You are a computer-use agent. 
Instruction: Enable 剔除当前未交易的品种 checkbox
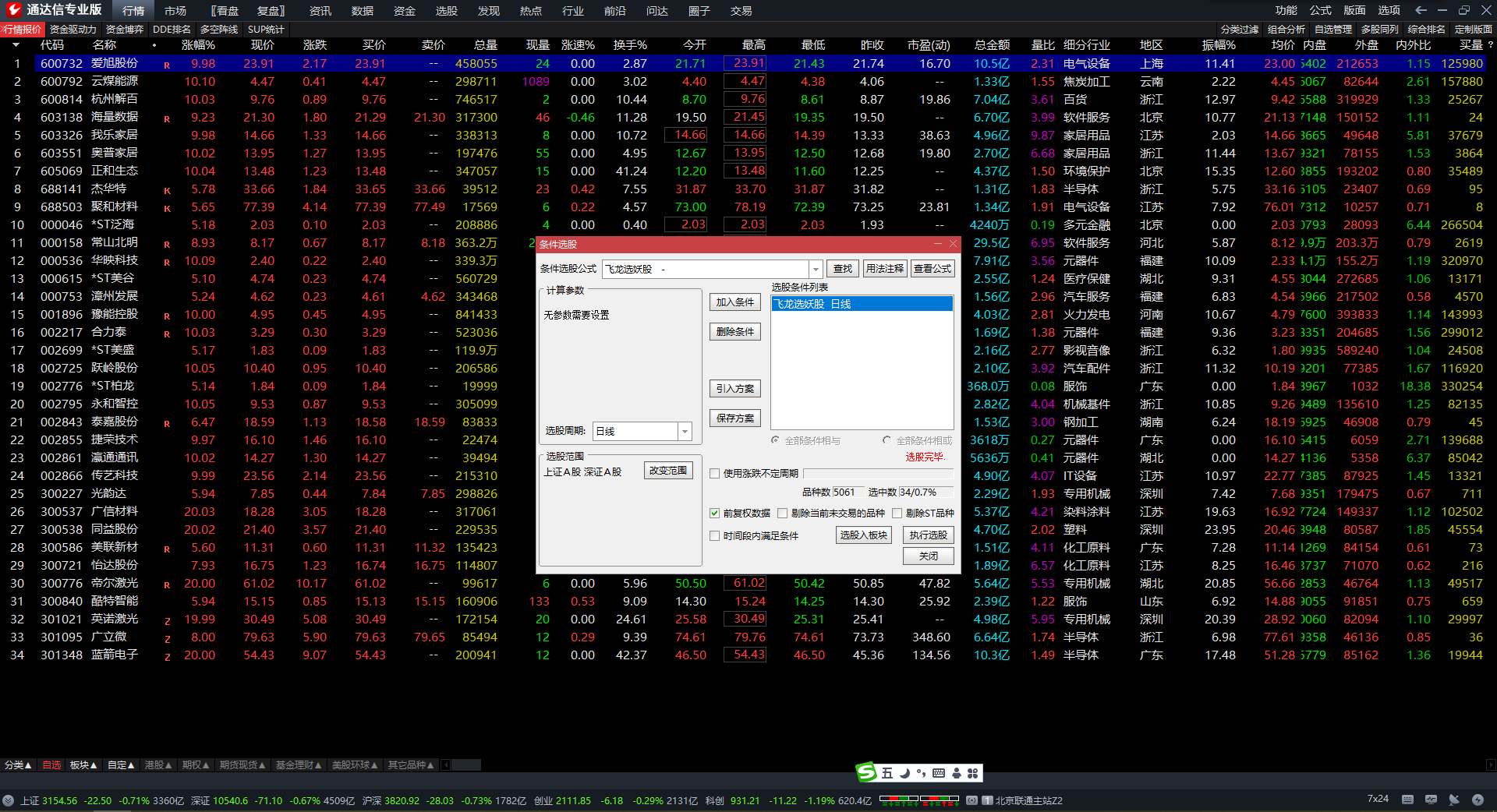tap(783, 513)
